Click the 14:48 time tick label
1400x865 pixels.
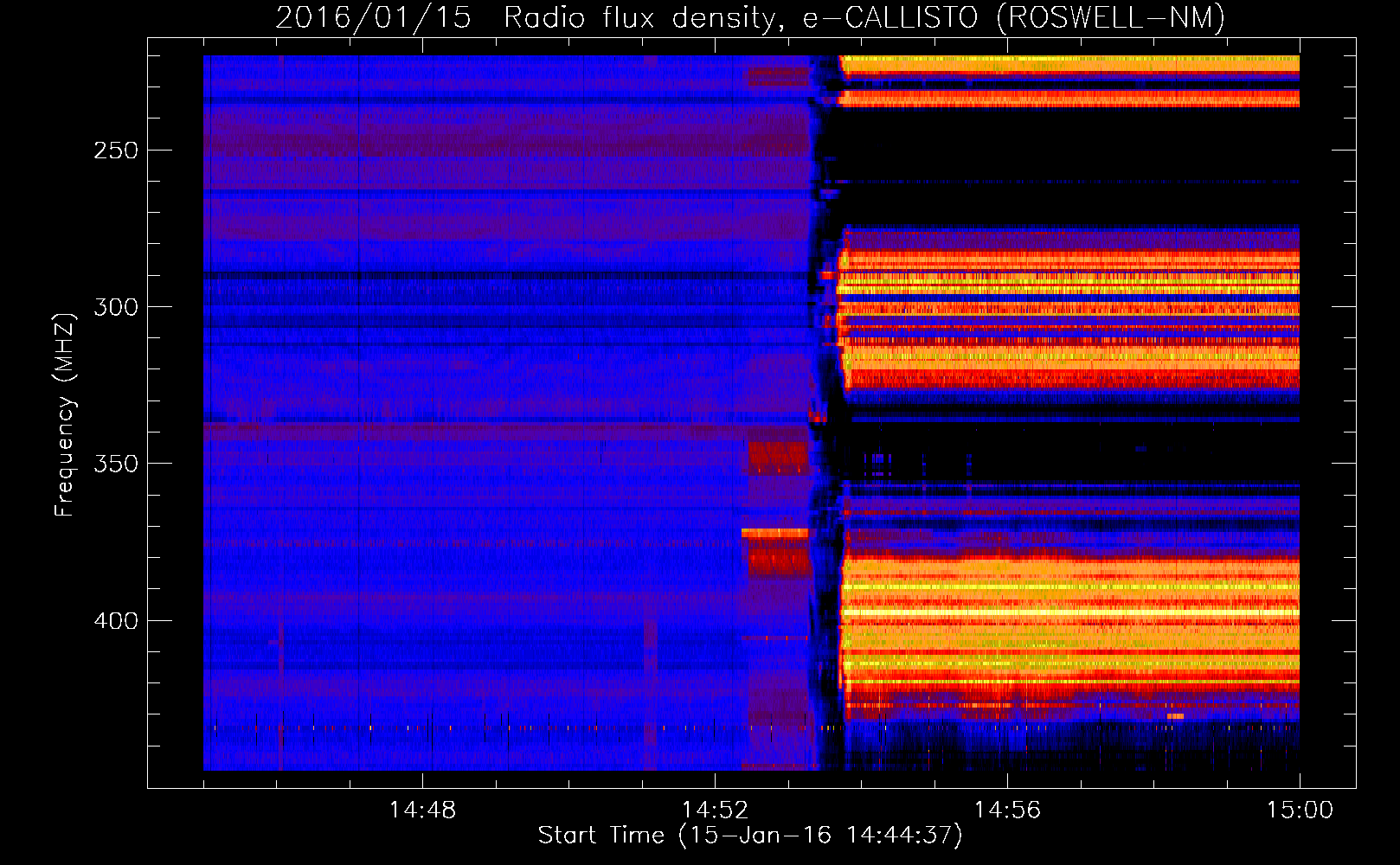pos(422,811)
